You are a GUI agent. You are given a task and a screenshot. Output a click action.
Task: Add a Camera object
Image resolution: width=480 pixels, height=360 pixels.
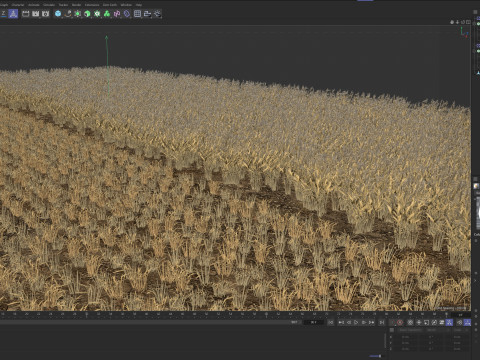147,14
